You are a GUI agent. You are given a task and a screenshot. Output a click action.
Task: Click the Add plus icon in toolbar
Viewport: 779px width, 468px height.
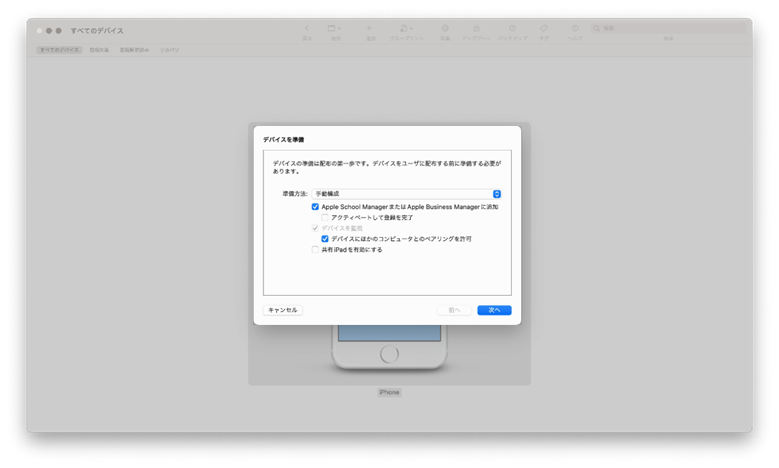(369, 28)
